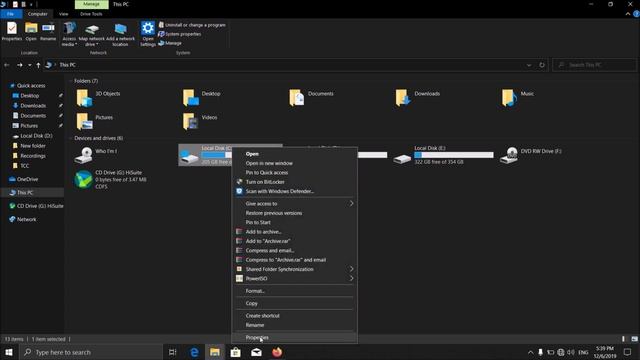The height and width of the screenshot is (360, 640).
Task: Click Map network drive icon
Action: (x=92, y=34)
